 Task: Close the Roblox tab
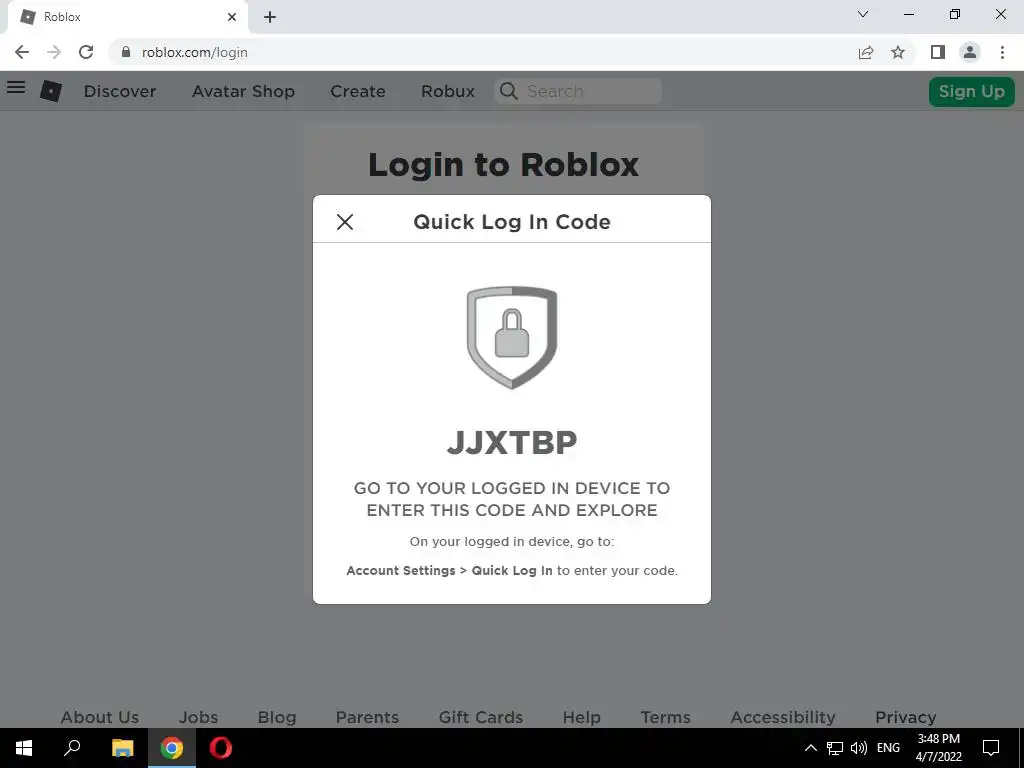(x=232, y=17)
